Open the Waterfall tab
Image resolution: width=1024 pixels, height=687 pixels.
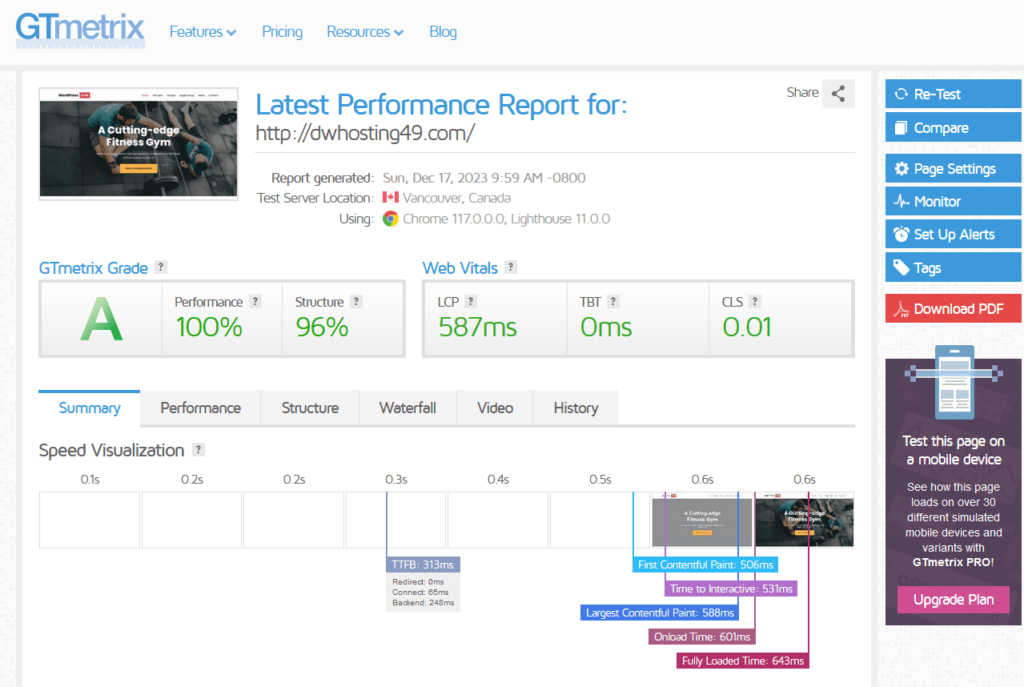[408, 408]
